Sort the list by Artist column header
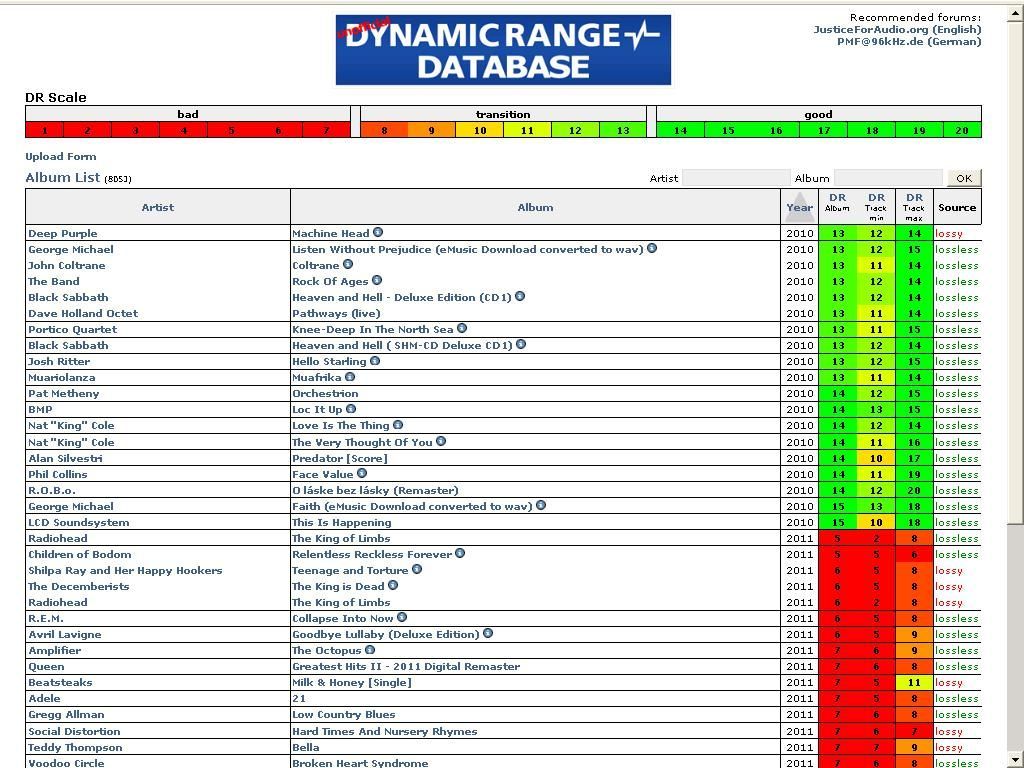The height and width of the screenshot is (768, 1024). pos(158,208)
